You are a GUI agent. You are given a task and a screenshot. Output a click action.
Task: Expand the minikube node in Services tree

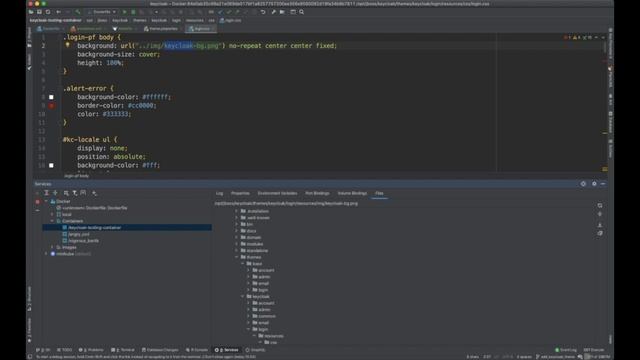pyautogui.click(x=46, y=254)
